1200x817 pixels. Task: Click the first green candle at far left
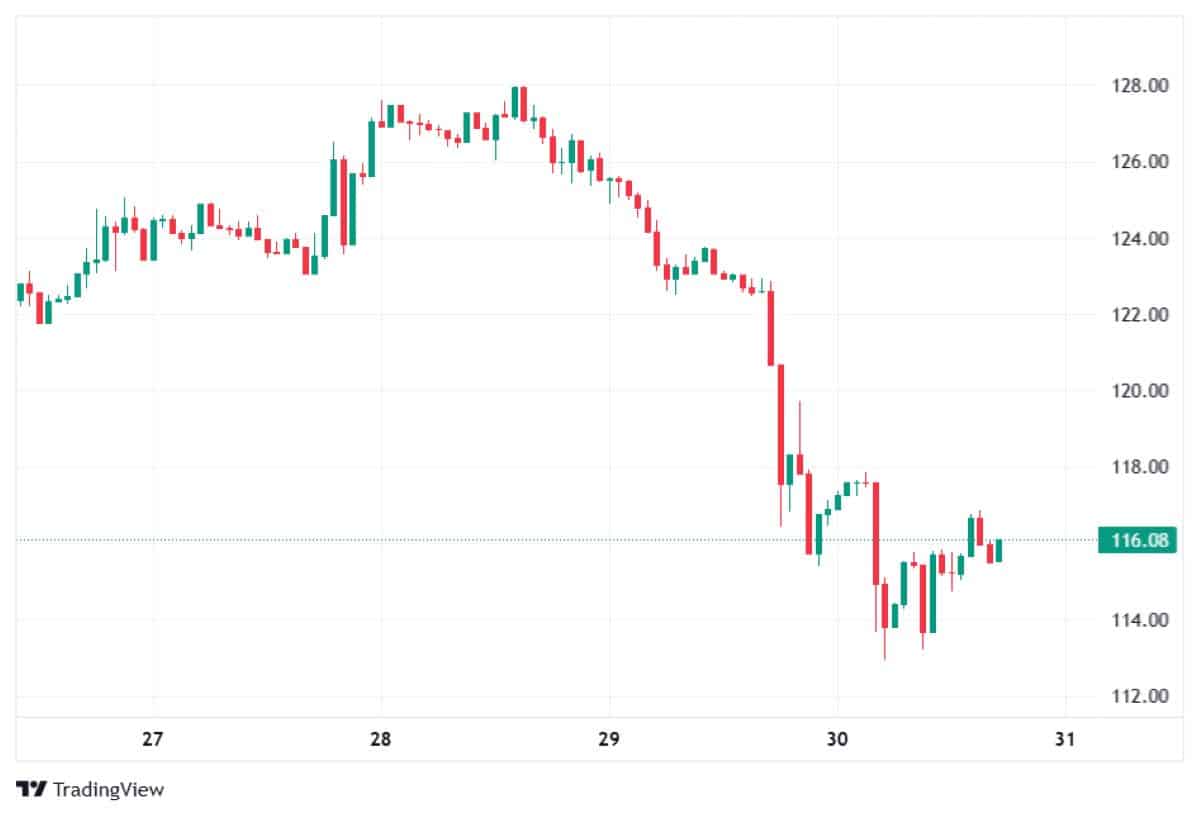click(x=20, y=292)
